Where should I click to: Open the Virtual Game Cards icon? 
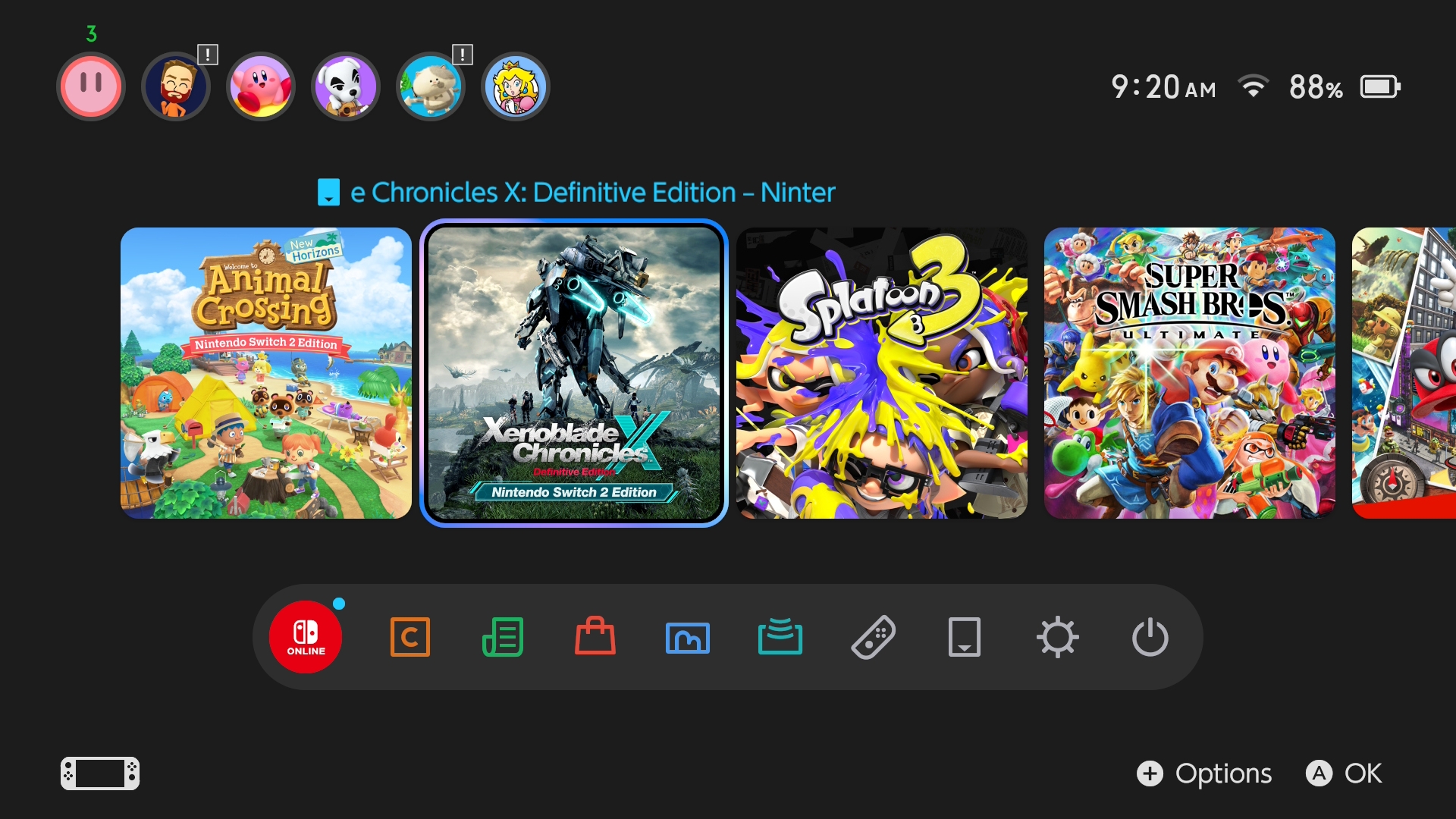(x=965, y=637)
